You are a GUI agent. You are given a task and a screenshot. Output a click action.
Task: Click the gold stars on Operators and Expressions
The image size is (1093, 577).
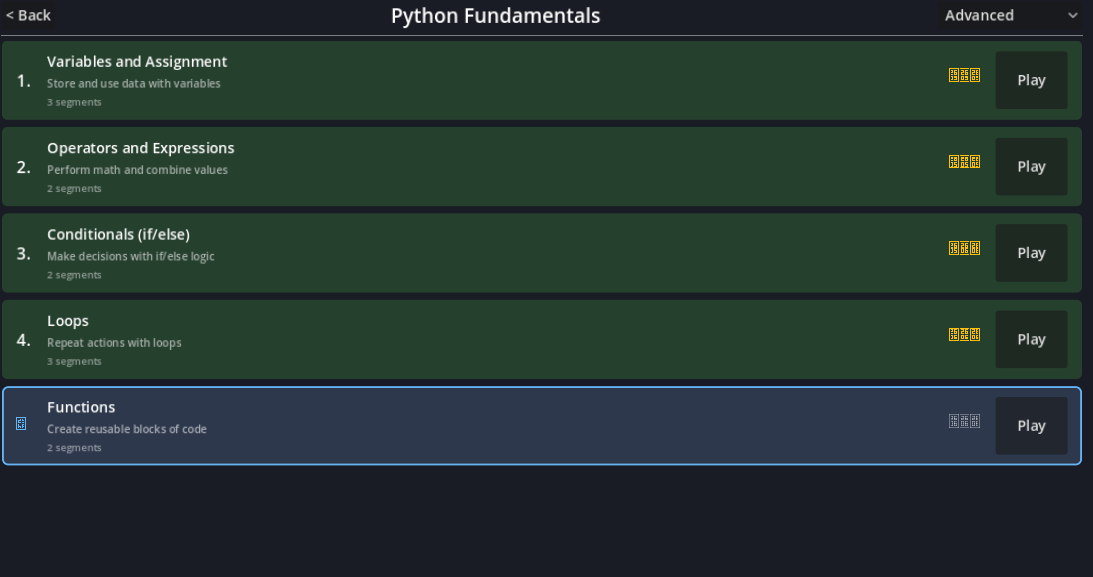(x=964, y=161)
